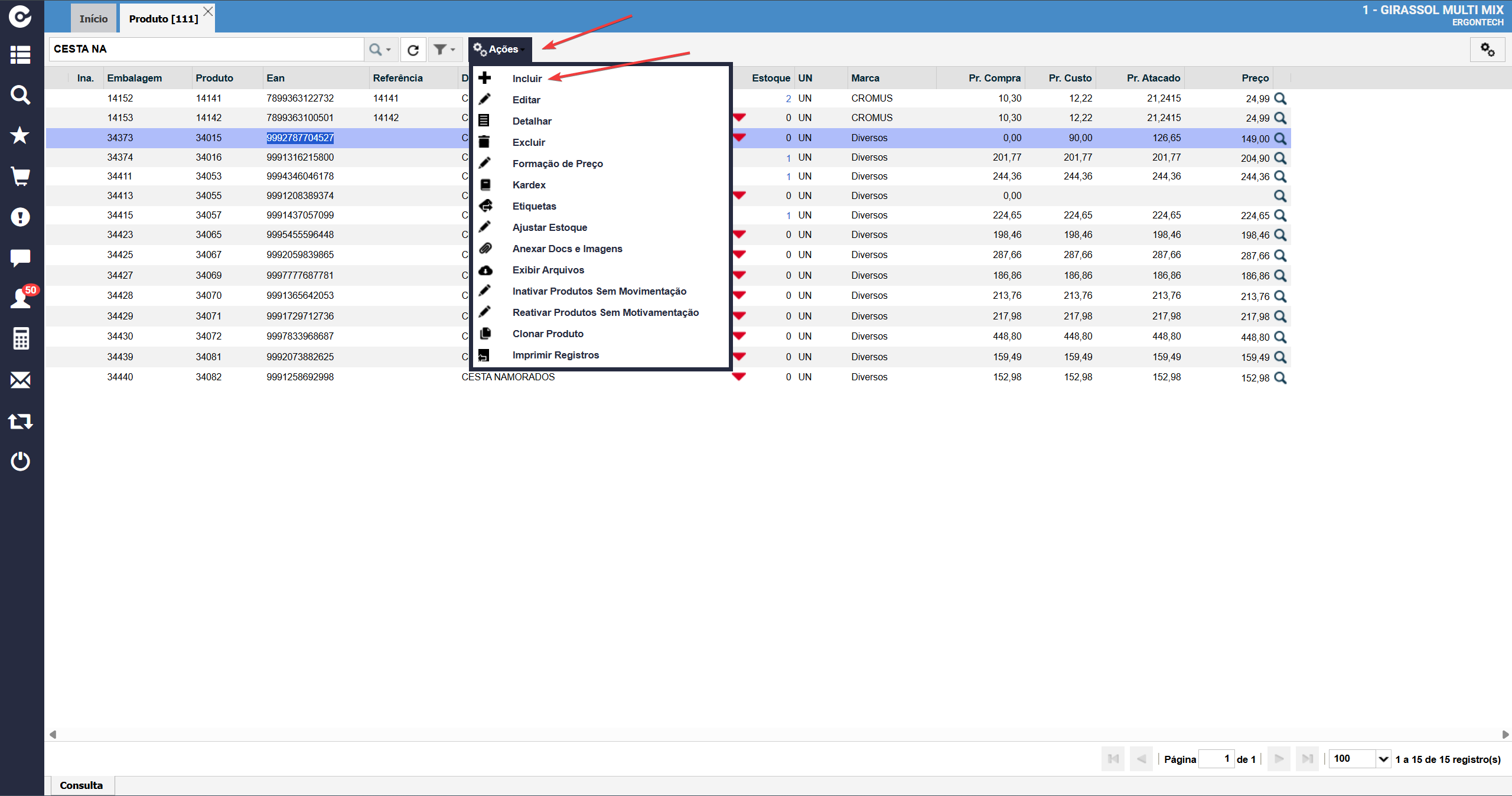
Task: Click the refresh button next to search
Action: 413,50
